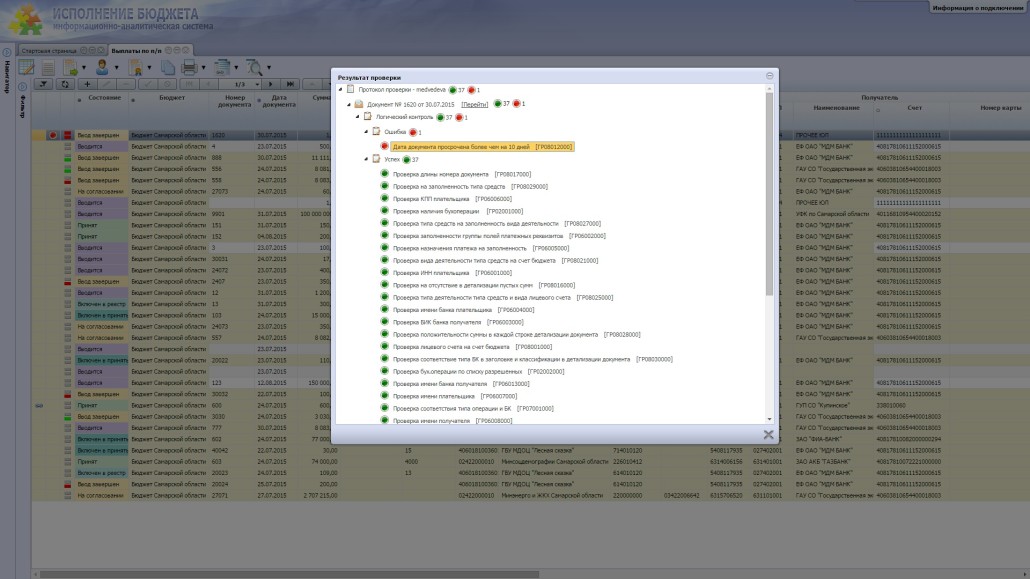Click the filter funnel button in the grid toolbar

point(43,84)
